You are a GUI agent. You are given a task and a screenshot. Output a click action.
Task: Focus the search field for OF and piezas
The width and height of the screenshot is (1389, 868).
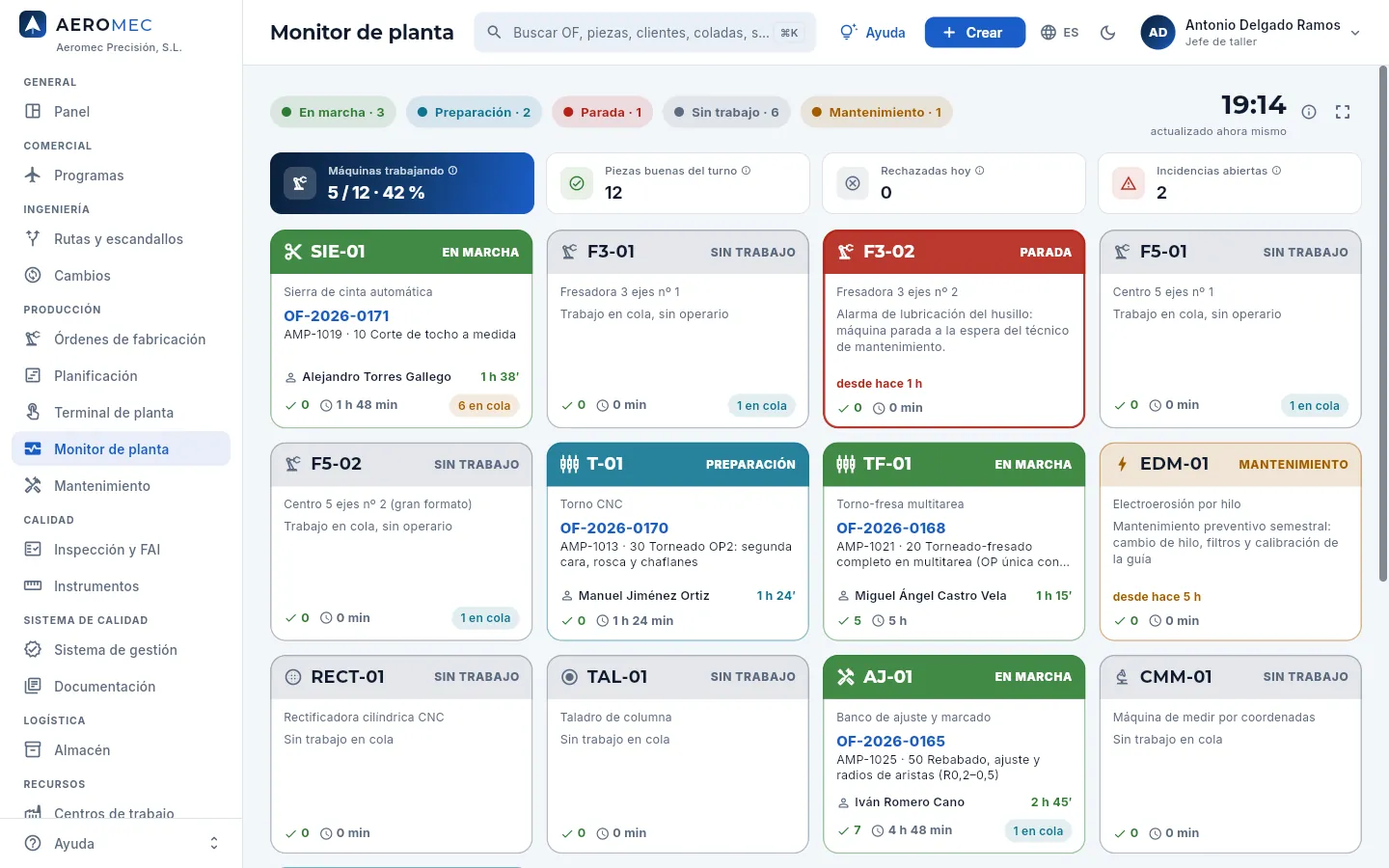(644, 32)
